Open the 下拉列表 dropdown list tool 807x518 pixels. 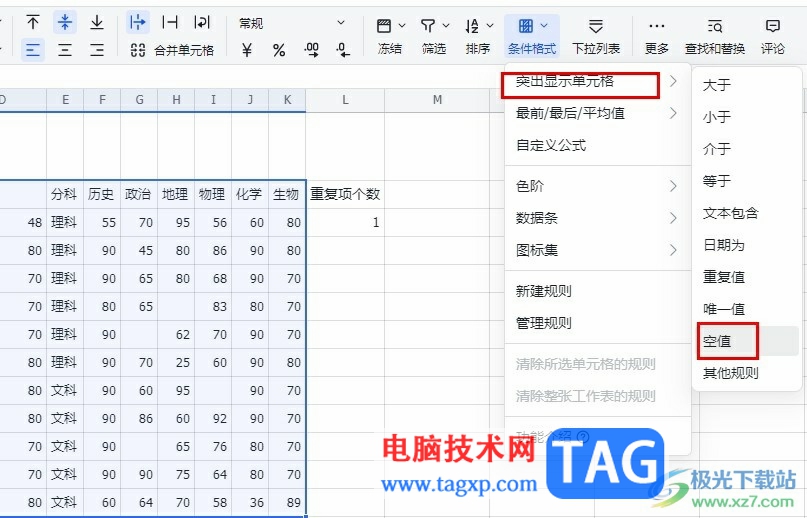596,37
